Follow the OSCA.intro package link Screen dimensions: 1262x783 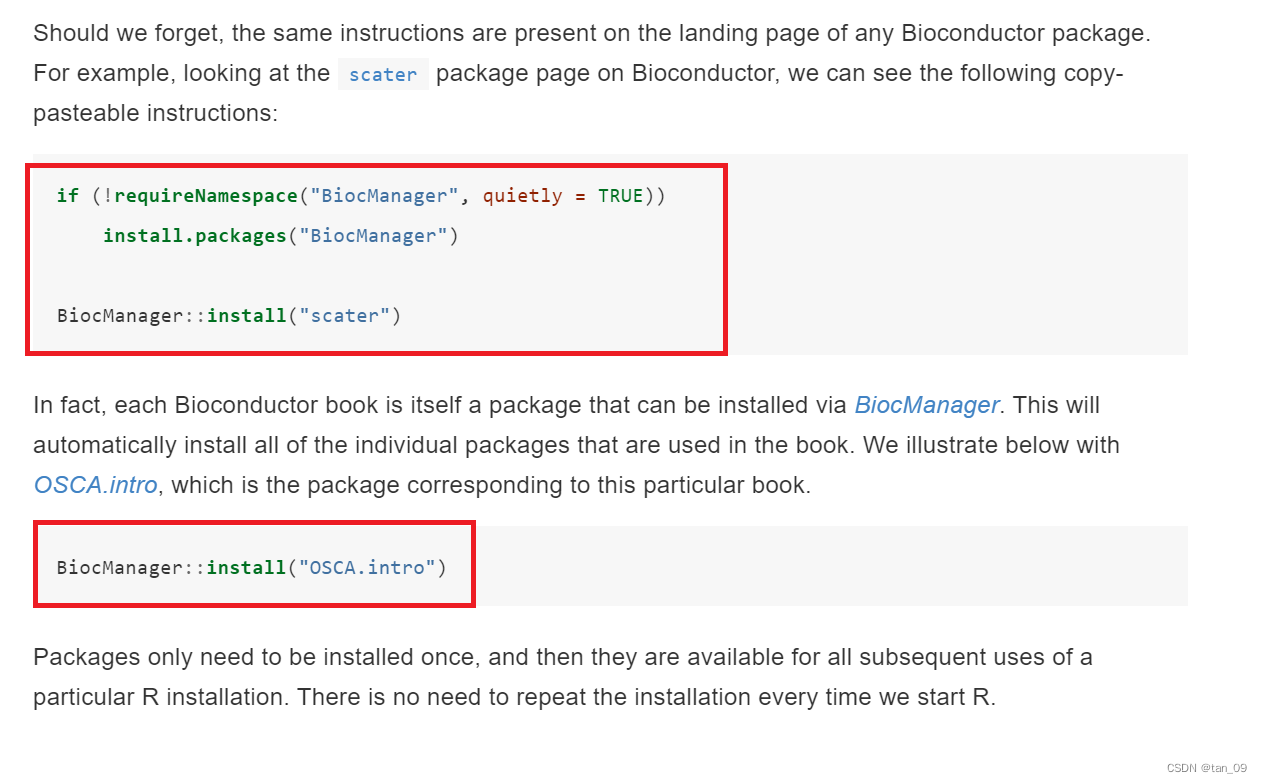coord(95,485)
